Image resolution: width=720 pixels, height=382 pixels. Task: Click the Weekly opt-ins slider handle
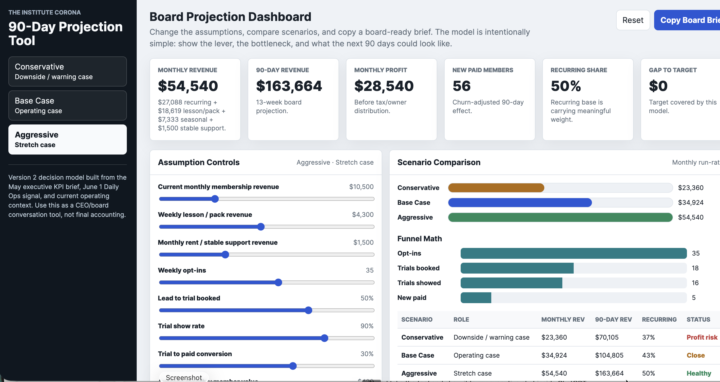[x=278, y=282]
